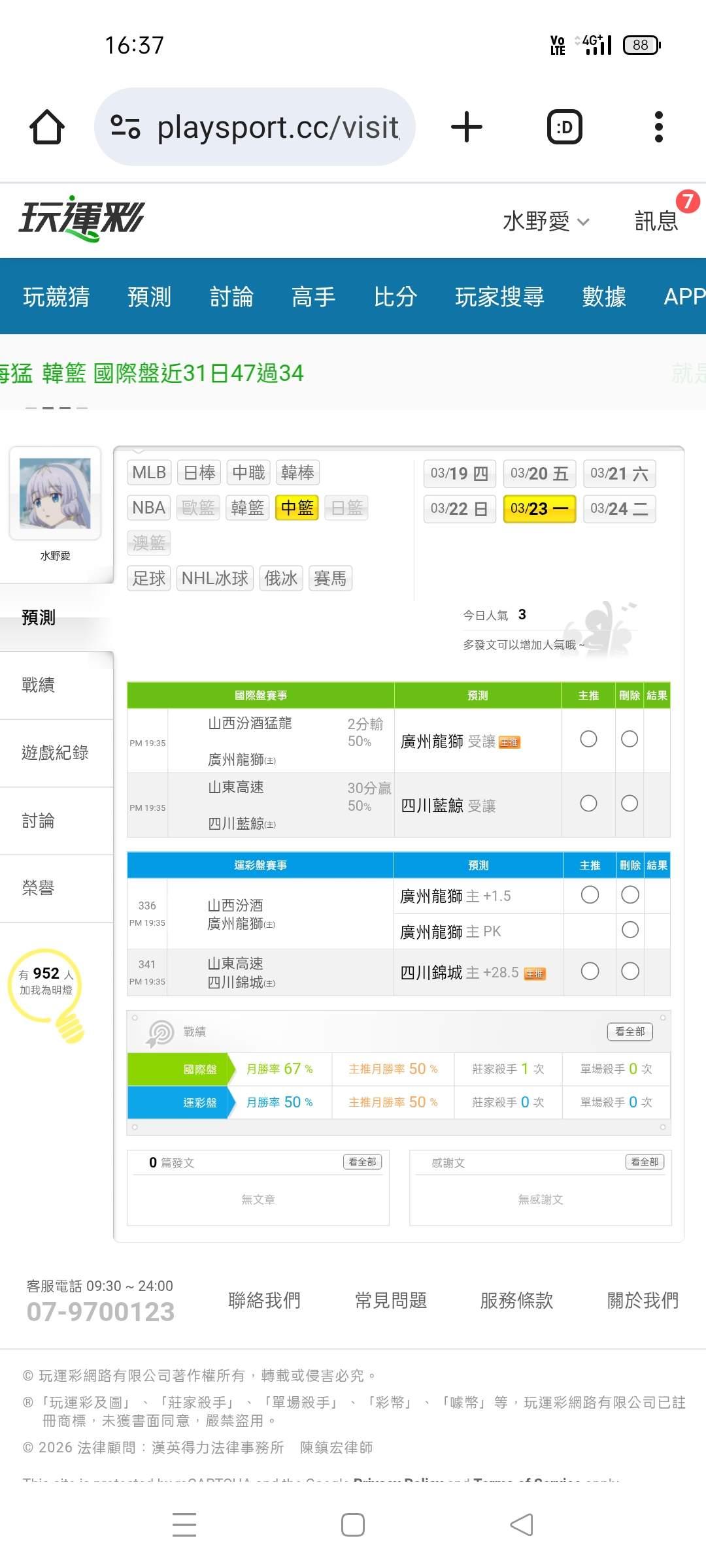The width and height of the screenshot is (706, 1568).
Task: Open the 比分 navigation menu item
Action: click(395, 297)
